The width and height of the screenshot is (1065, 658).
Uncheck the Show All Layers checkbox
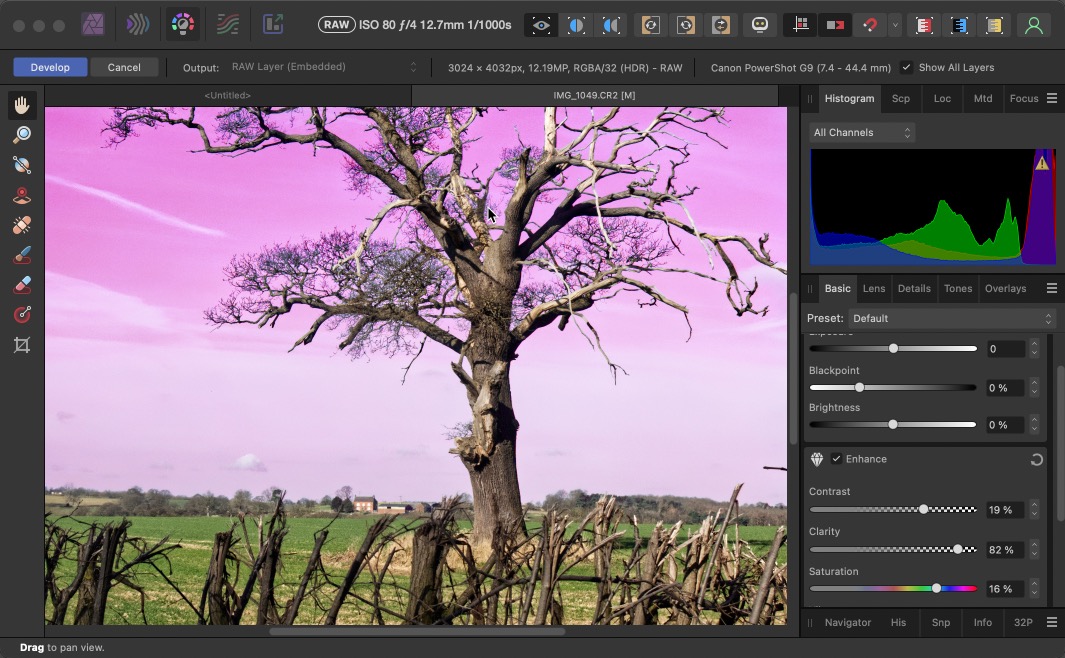906,68
